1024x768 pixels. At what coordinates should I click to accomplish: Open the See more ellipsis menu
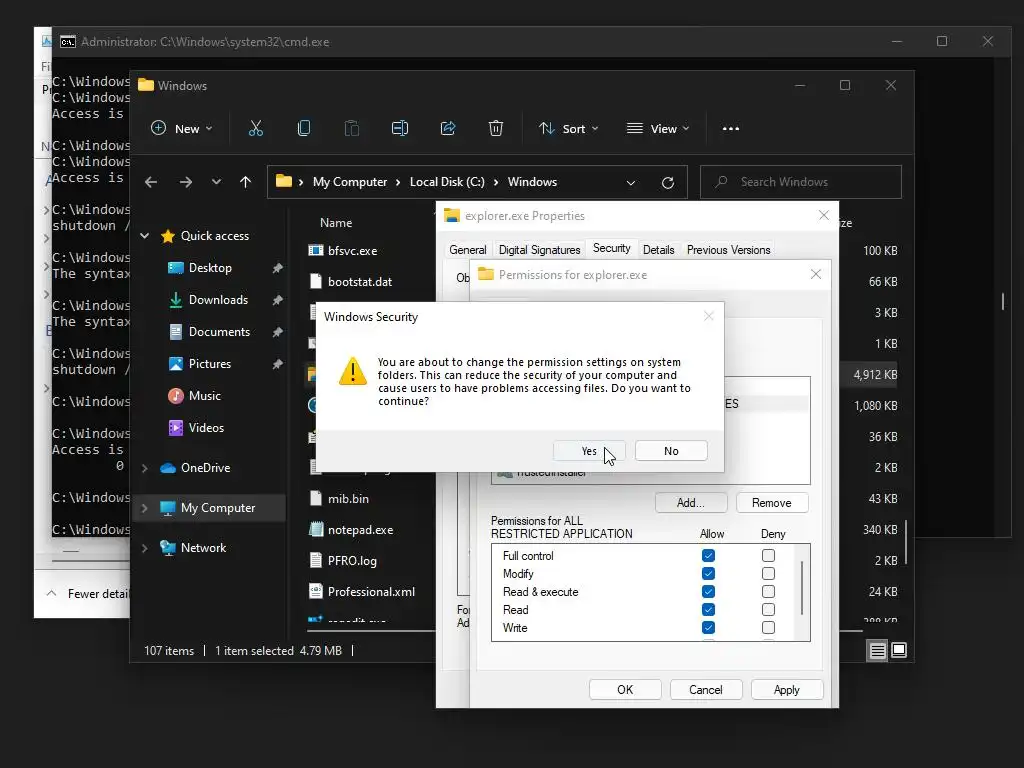(731, 129)
